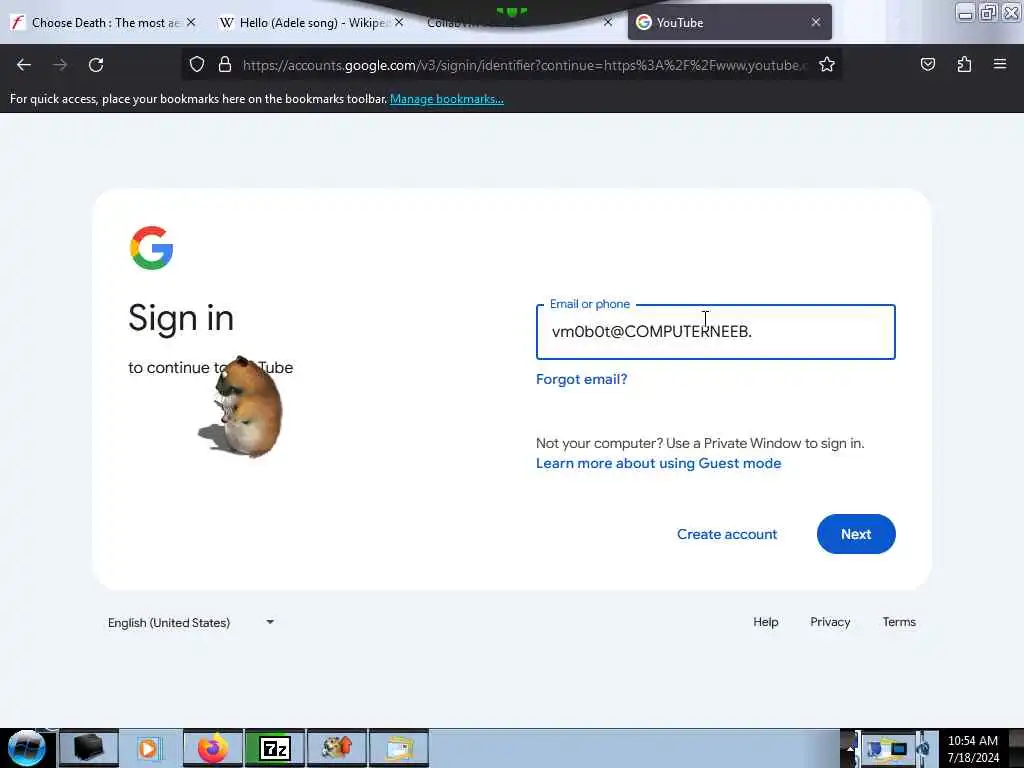This screenshot has height=768, width=1024.
Task: Click the blue Next button
Action: 856,534
